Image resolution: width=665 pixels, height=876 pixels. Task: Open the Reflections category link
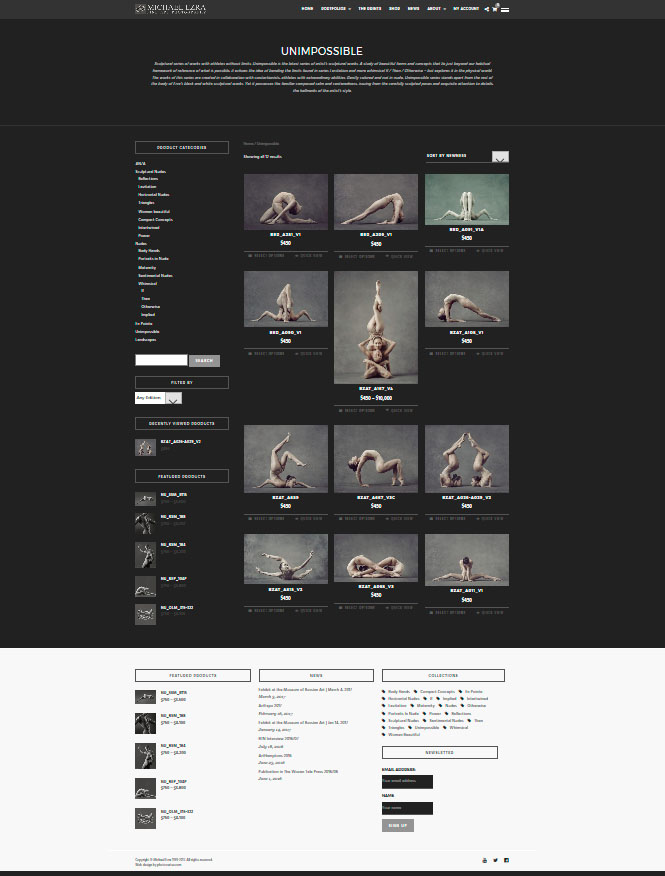pos(148,179)
